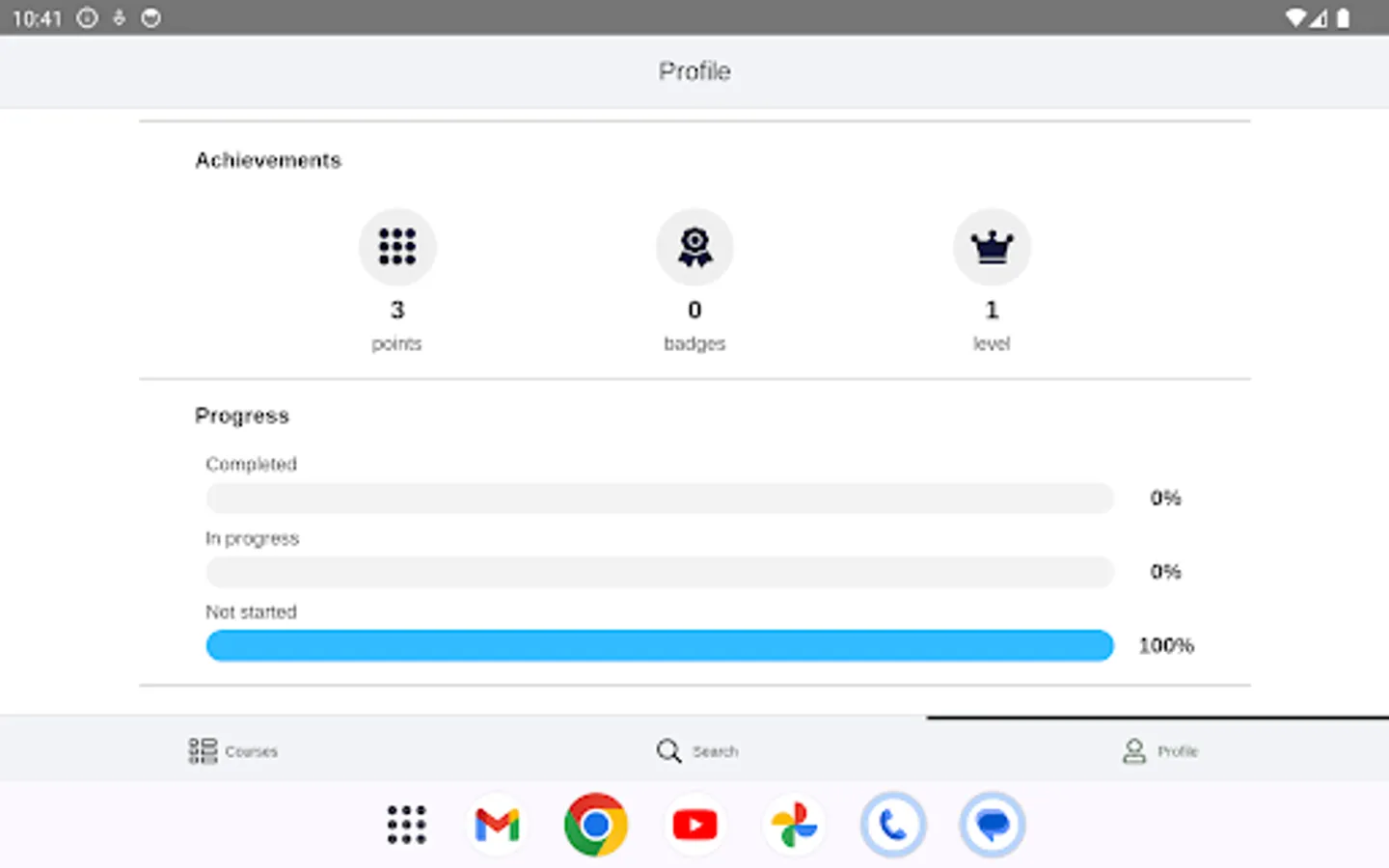
Task: Launch Google Photos from the dock
Action: [x=794, y=825]
